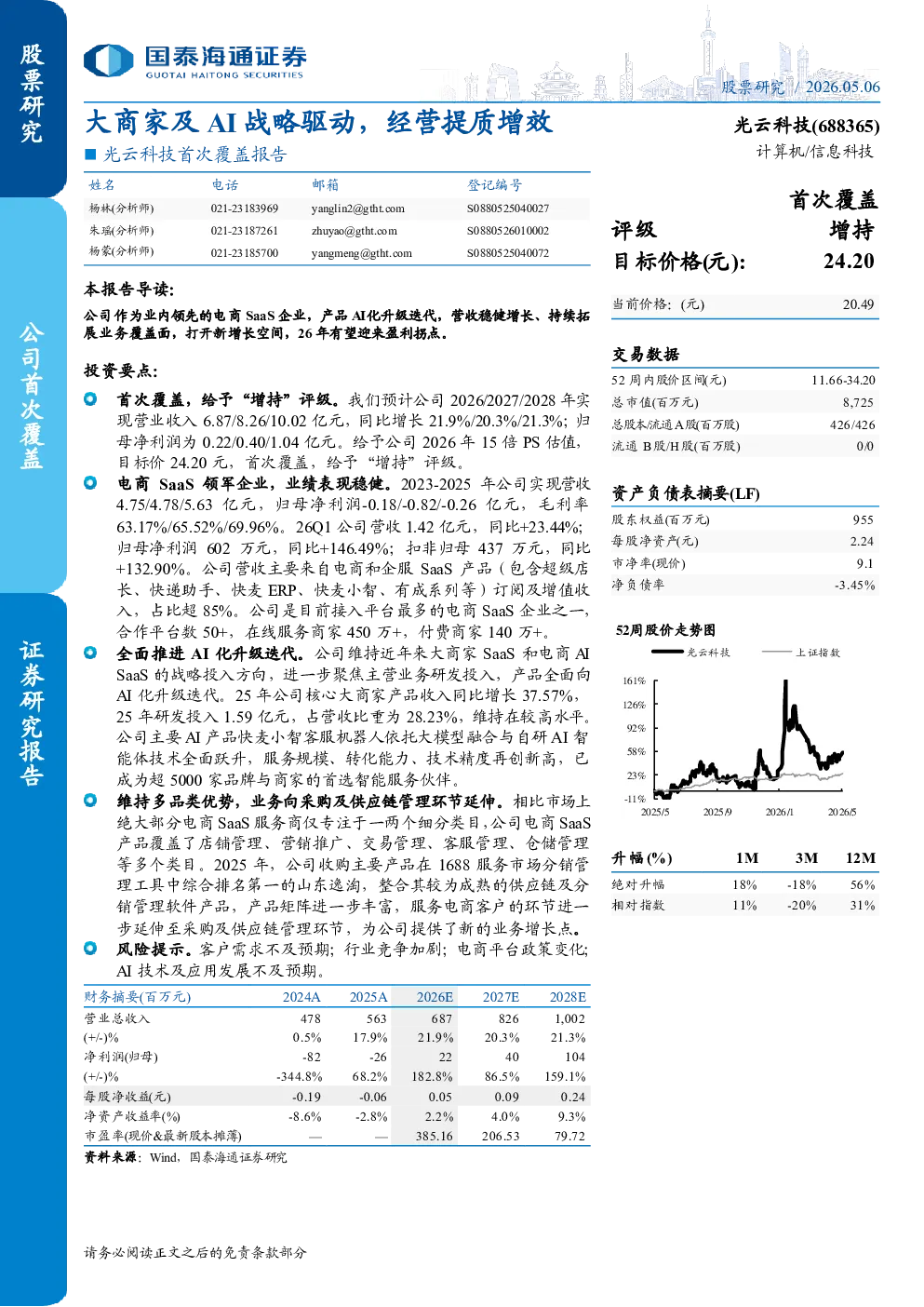Click bullet icon beside 电商SaaS领军企业
Viewport: 924px width, 1307px height.
click(x=90, y=482)
